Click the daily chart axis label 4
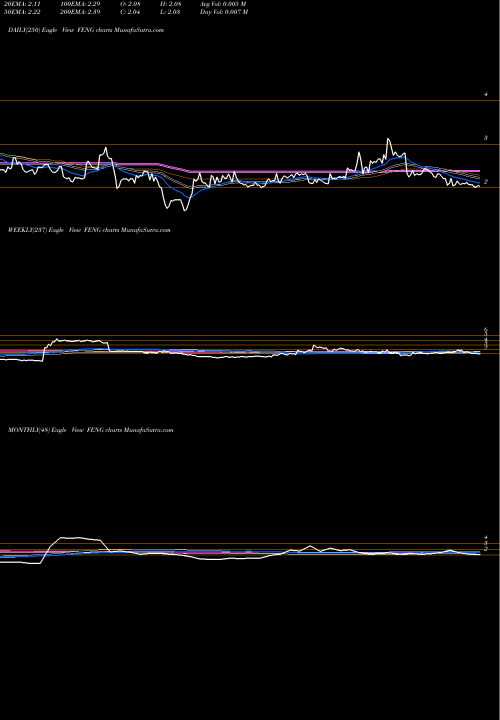 [x=486, y=94]
